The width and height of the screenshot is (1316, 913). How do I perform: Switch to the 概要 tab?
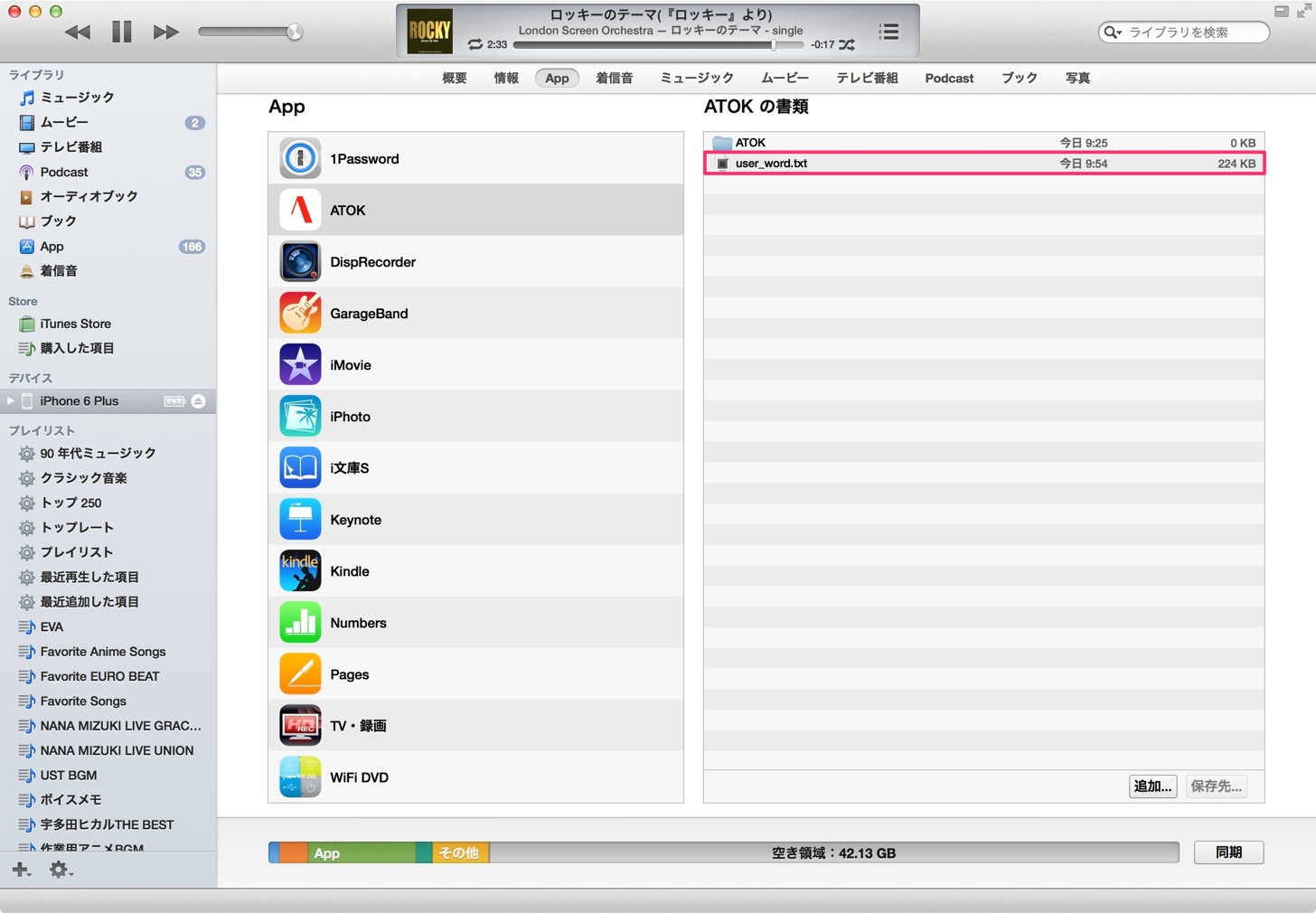tap(455, 78)
